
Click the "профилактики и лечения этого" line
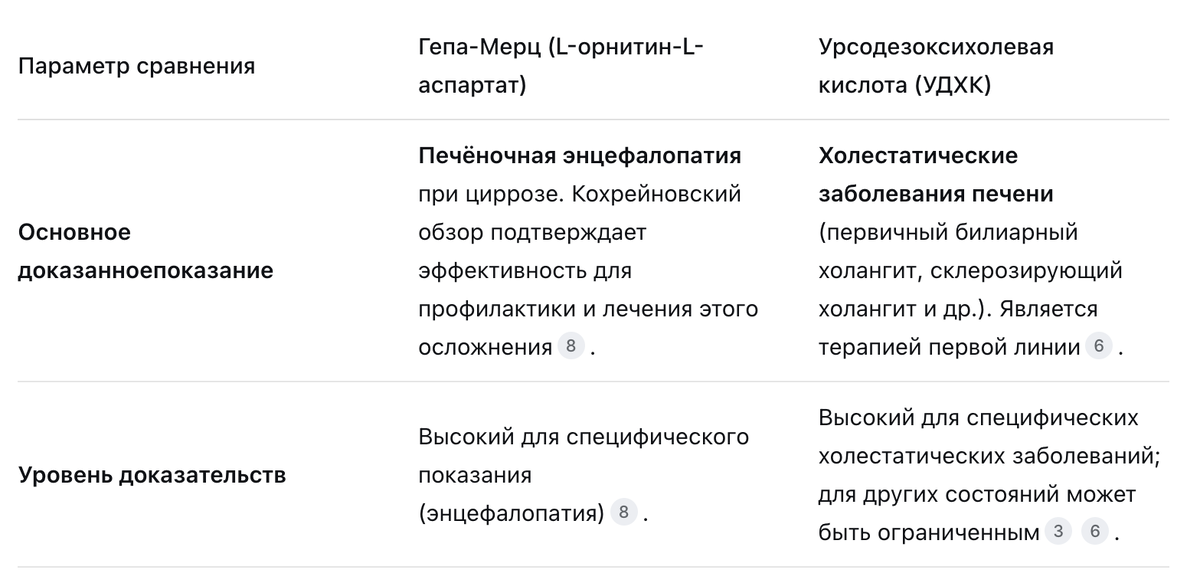(588, 308)
